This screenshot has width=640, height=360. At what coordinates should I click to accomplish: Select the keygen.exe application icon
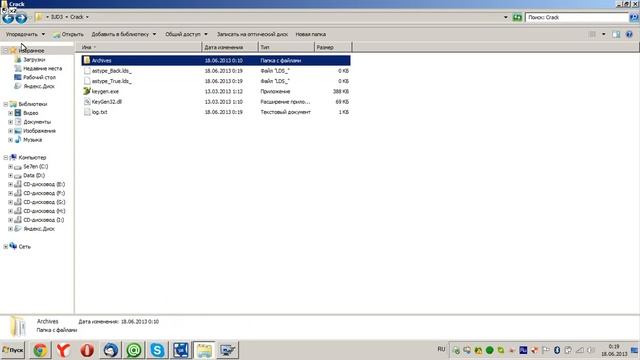(x=87, y=91)
